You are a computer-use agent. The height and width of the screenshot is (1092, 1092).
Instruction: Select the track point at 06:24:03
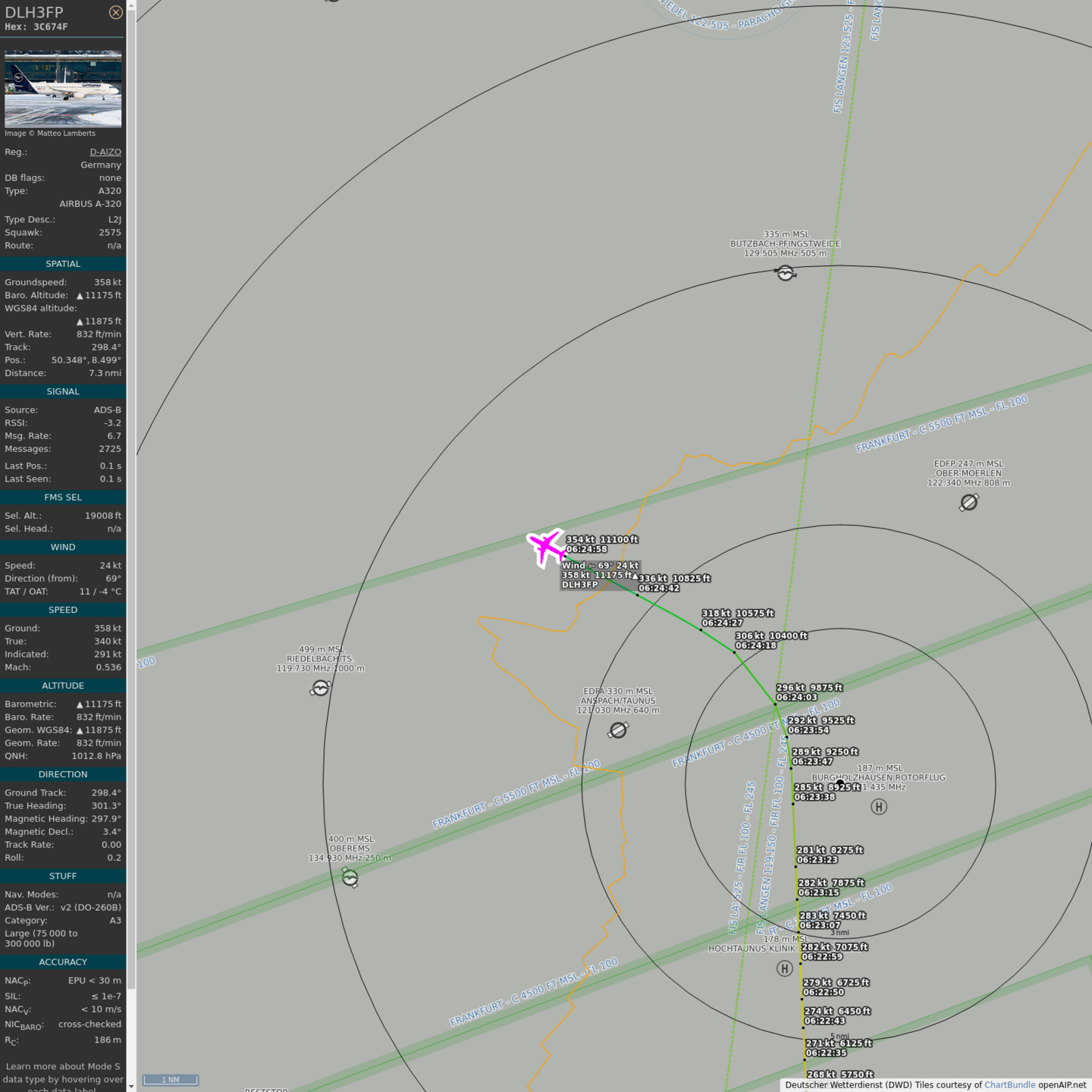[x=775, y=704]
